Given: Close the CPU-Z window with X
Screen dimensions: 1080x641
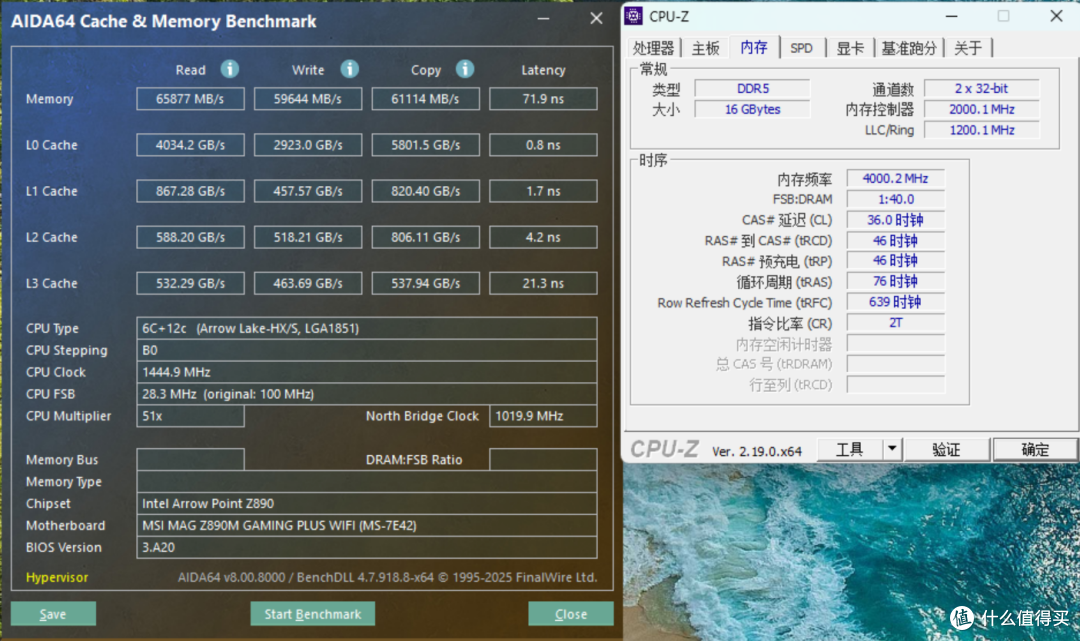Looking at the screenshot, I should [1057, 16].
